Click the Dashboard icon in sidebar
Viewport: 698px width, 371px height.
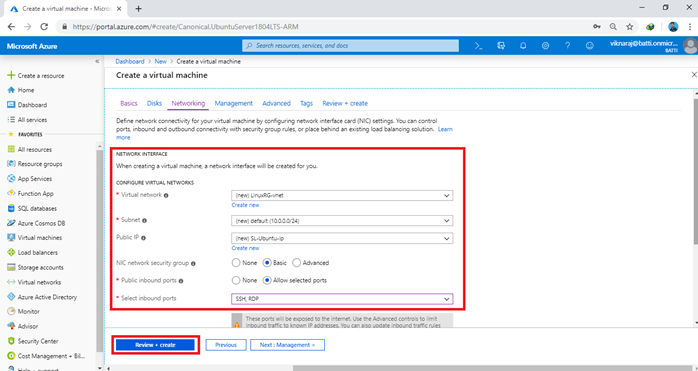pos(11,105)
